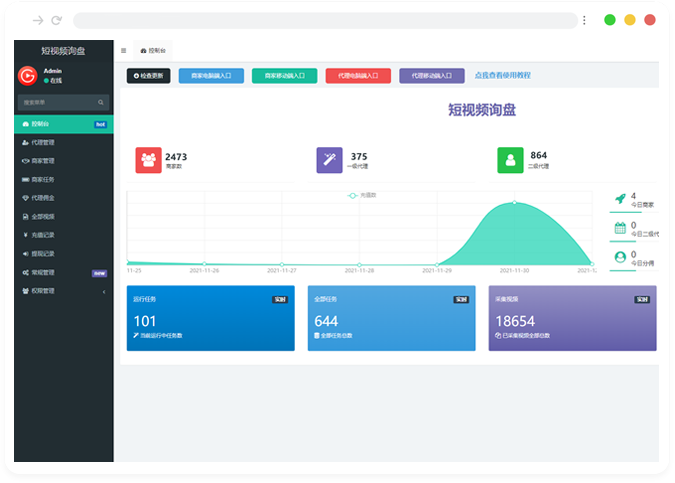Viewport: 675px width, 483px height.
Task: Open the 点我查看使用教程 link
Action: pyautogui.click(x=502, y=75)
